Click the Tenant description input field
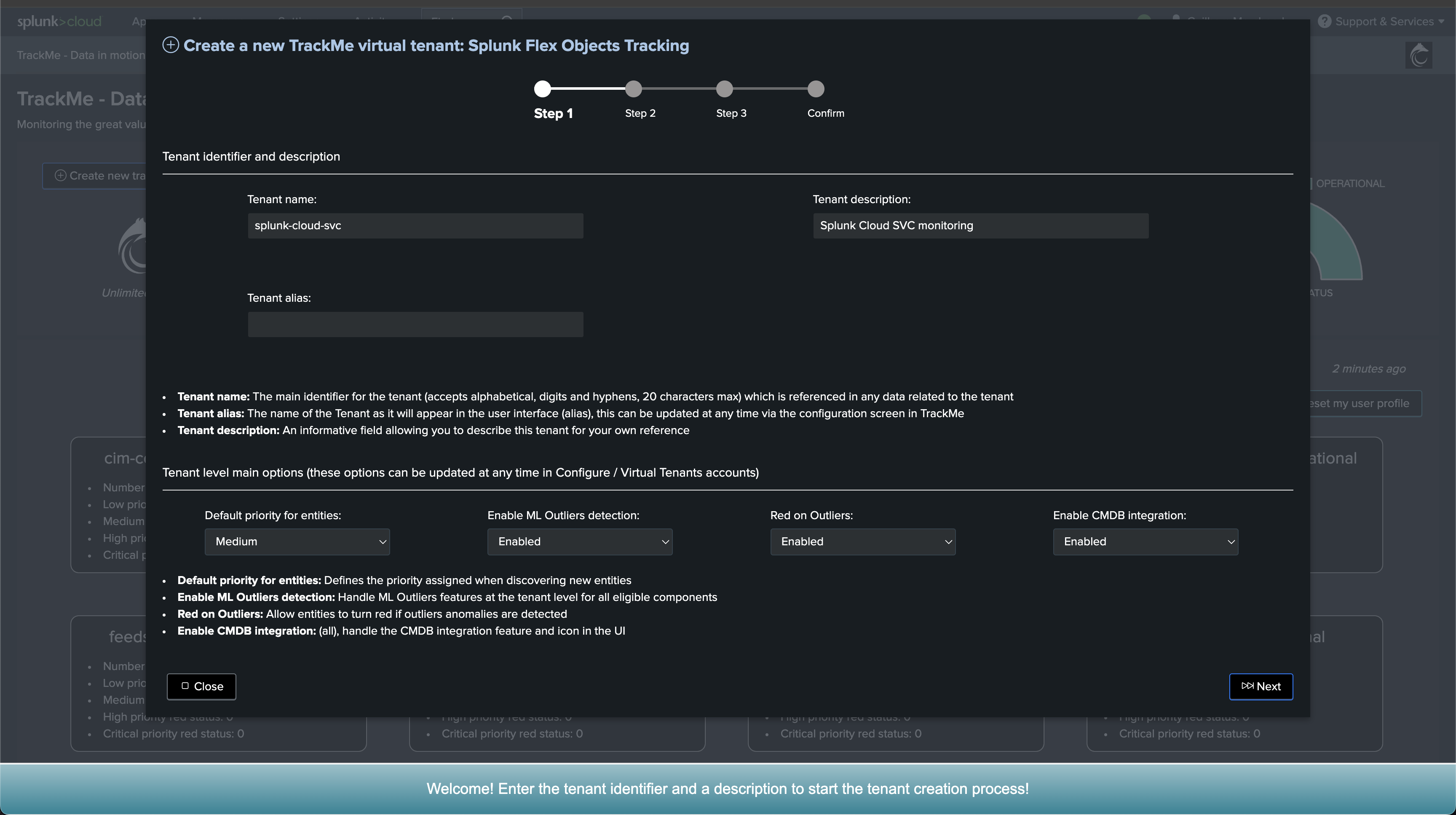The width and height of the screenshot is (1456, 815). [980, 225]
